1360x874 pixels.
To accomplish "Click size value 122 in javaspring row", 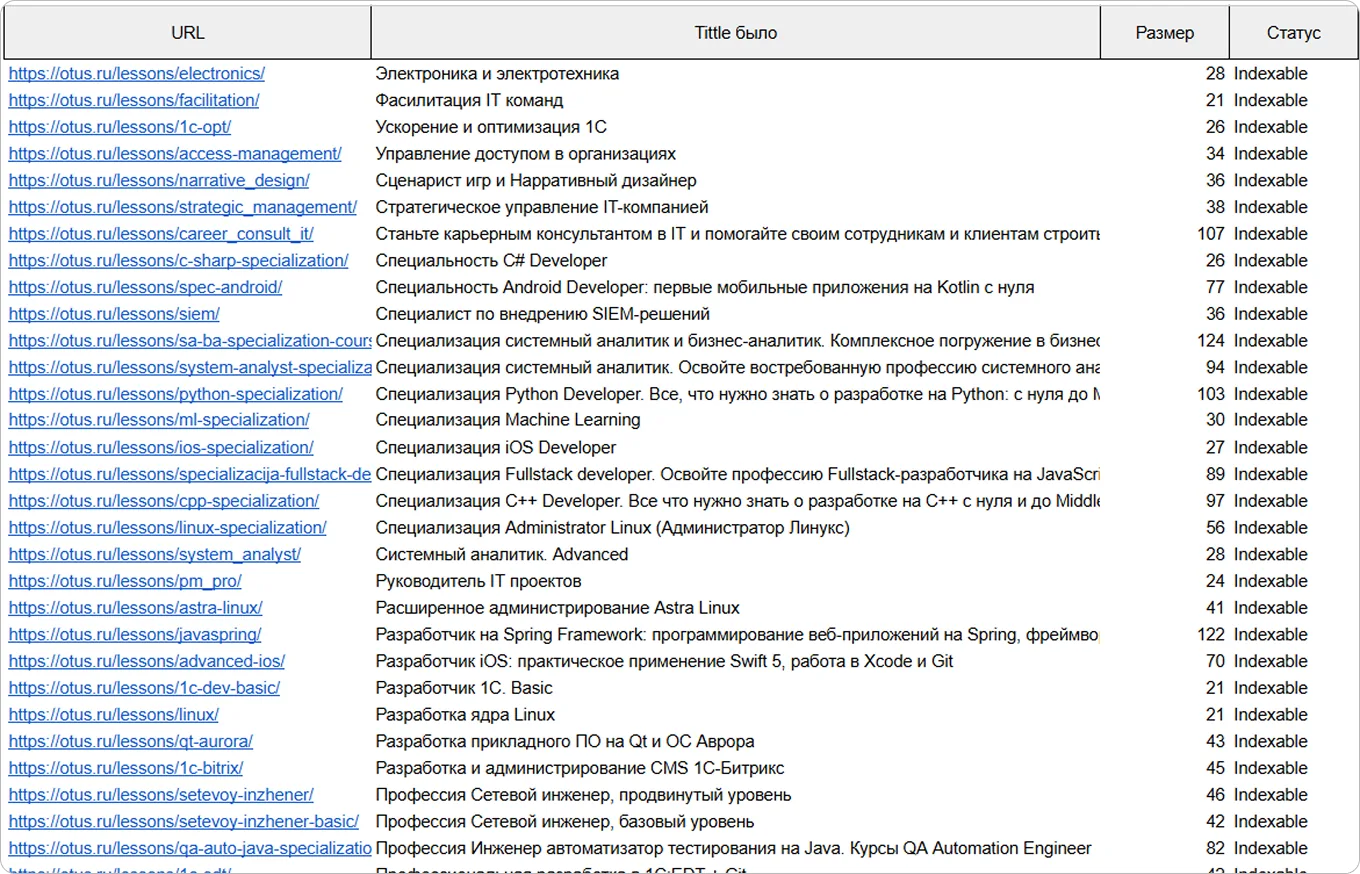I will click(1210, 635).
